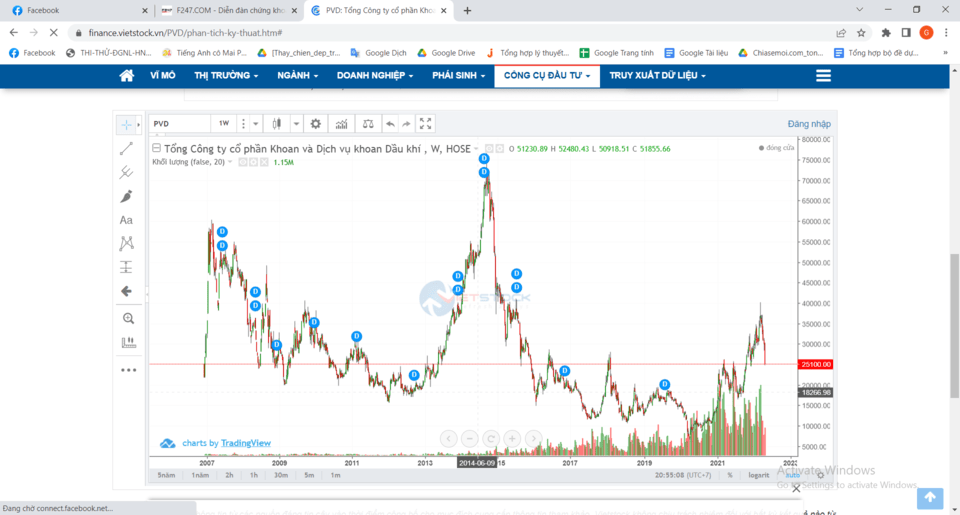Click candlestick chart style icon
The image size is (960, 515).
point(277,124)
